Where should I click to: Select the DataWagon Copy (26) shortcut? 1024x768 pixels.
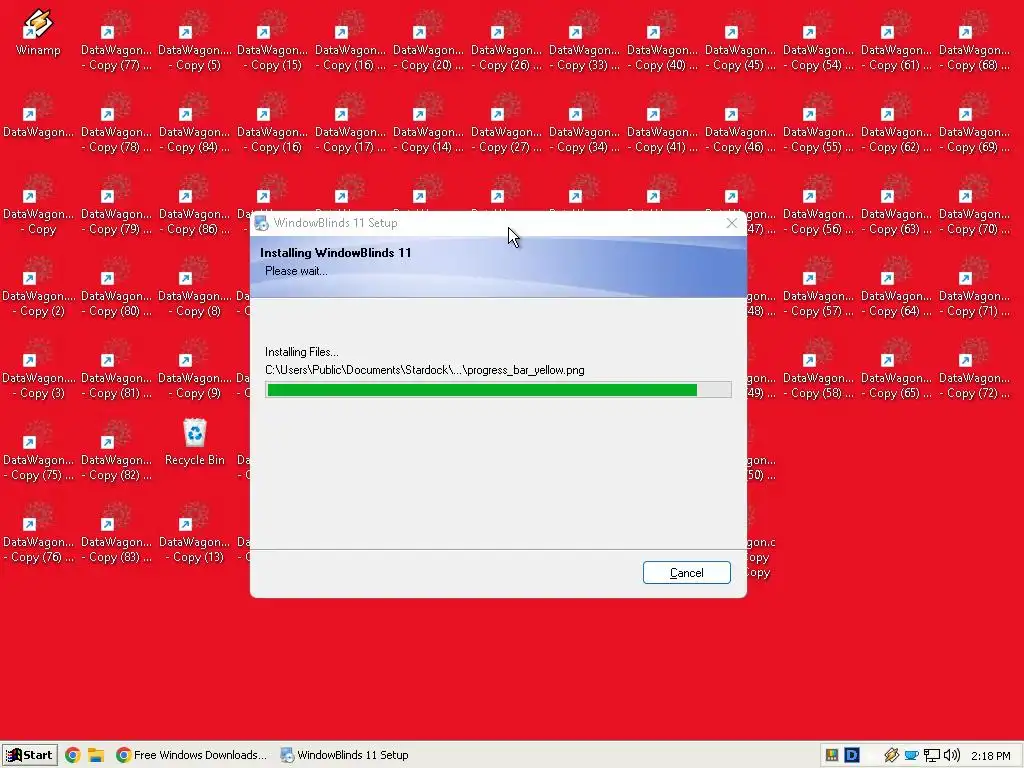coord(507,42)
